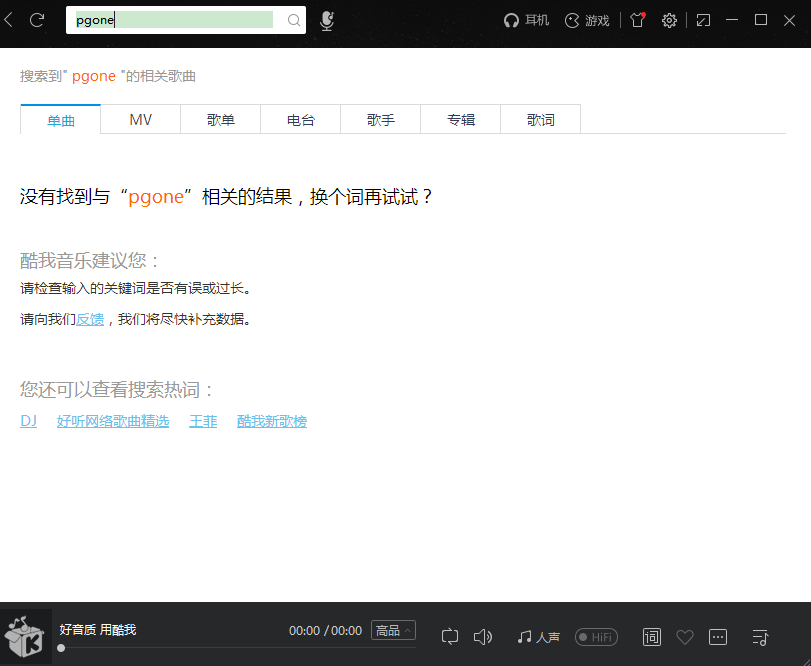
Task: Click the 反馈 feedback link
Action: (x=90, y=319)
